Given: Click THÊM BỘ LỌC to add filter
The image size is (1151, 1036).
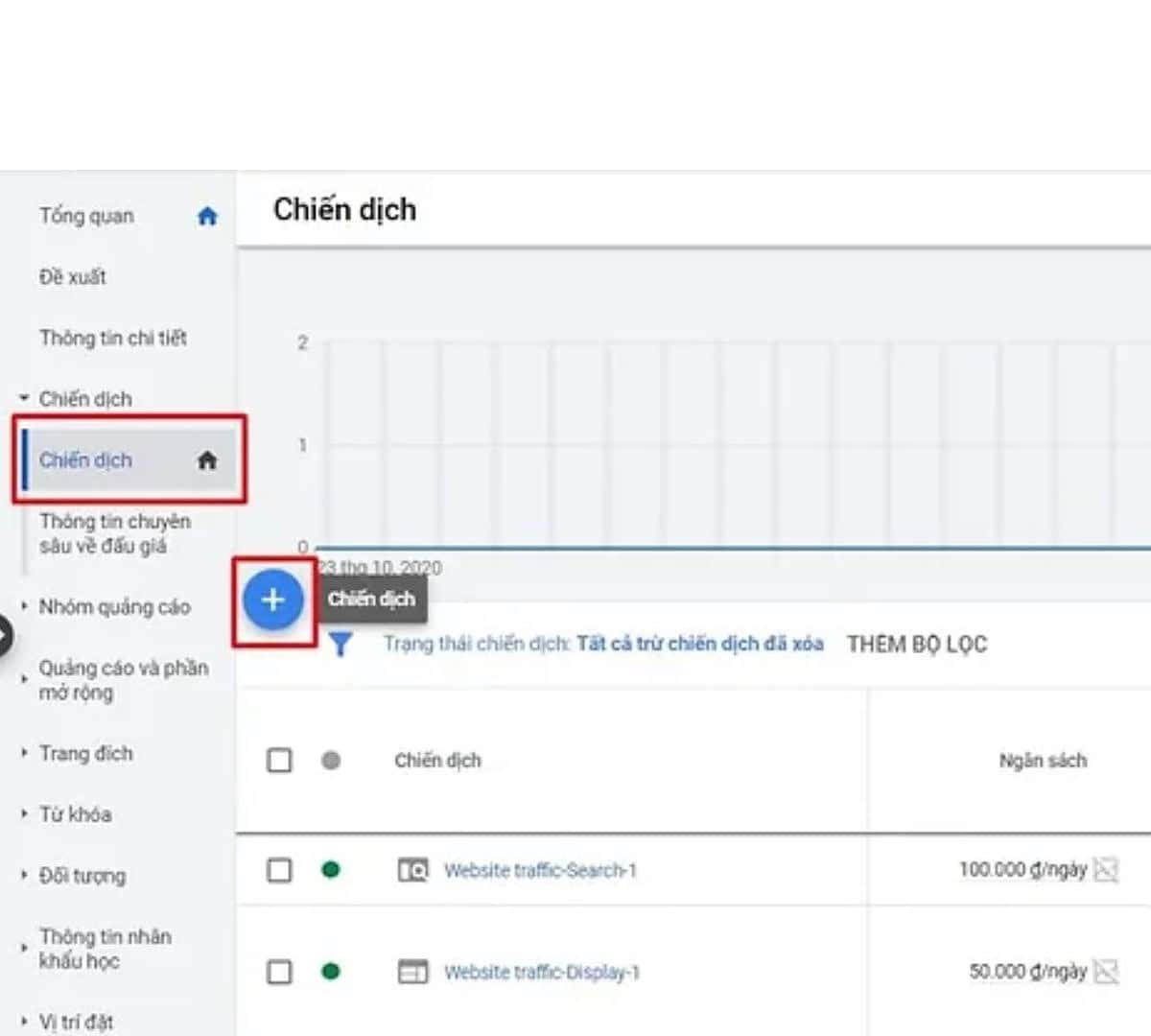Looking at the screenshot, I should (916, 645).
